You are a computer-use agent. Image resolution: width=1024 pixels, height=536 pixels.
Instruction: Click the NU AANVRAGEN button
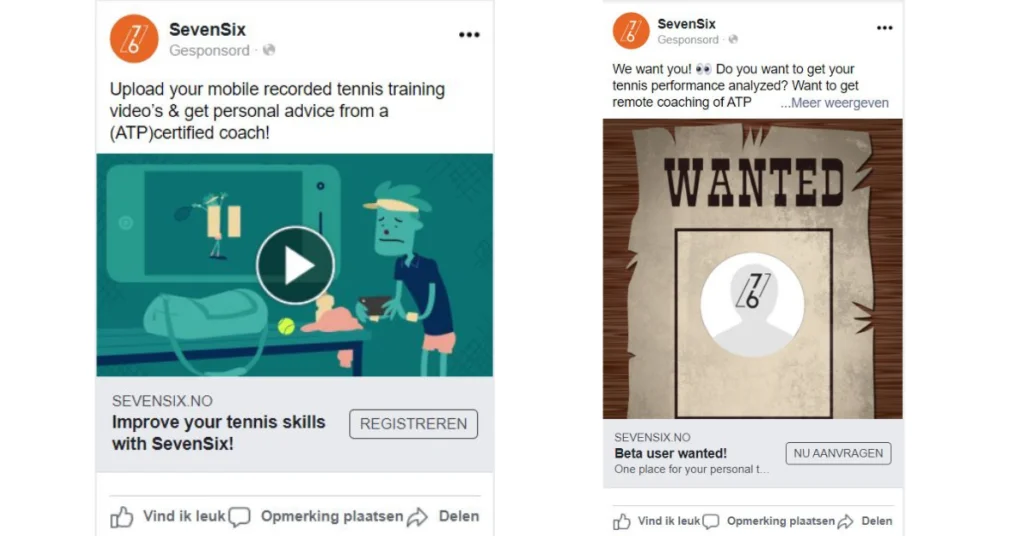[x=838, y=453]
